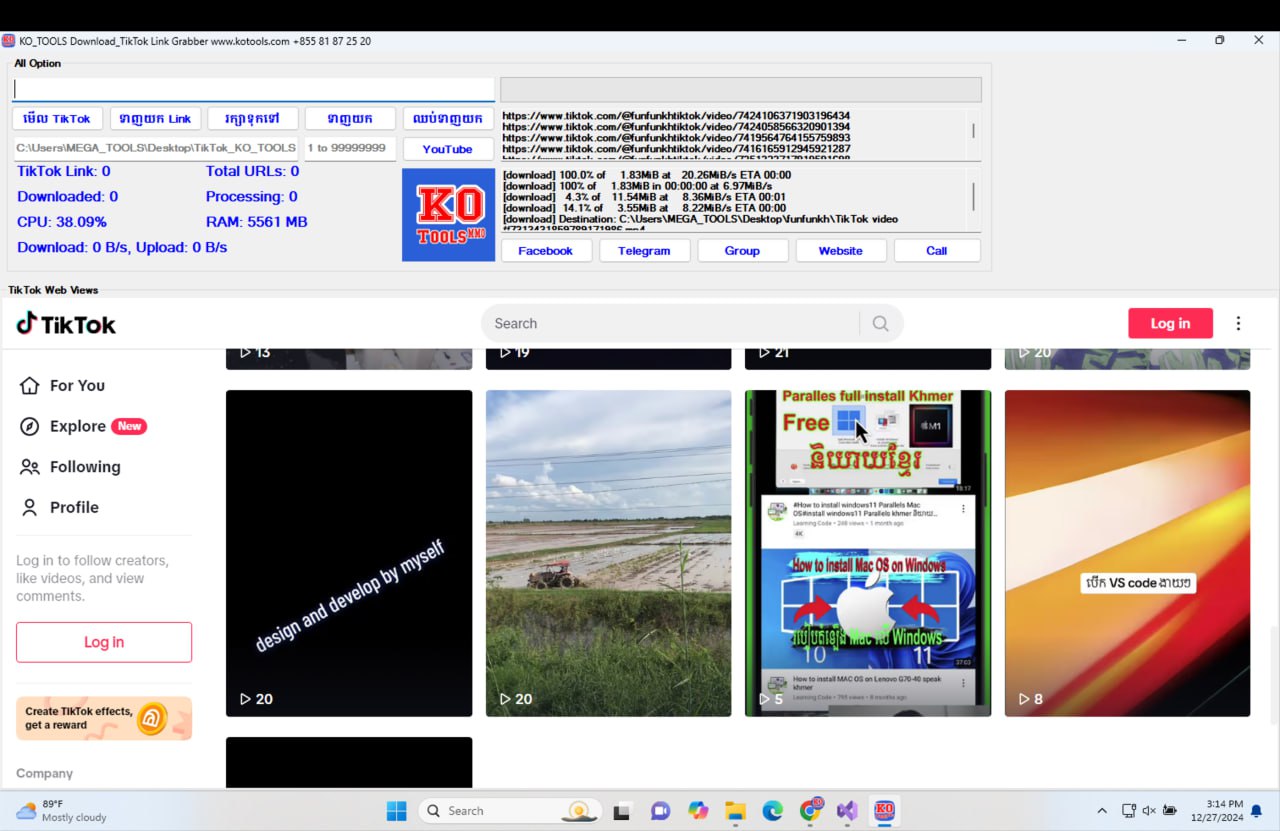Open Google Chrome from the taskbar
The width and height of the screenshot is (1280, 831).
click(x=810, y=811)
